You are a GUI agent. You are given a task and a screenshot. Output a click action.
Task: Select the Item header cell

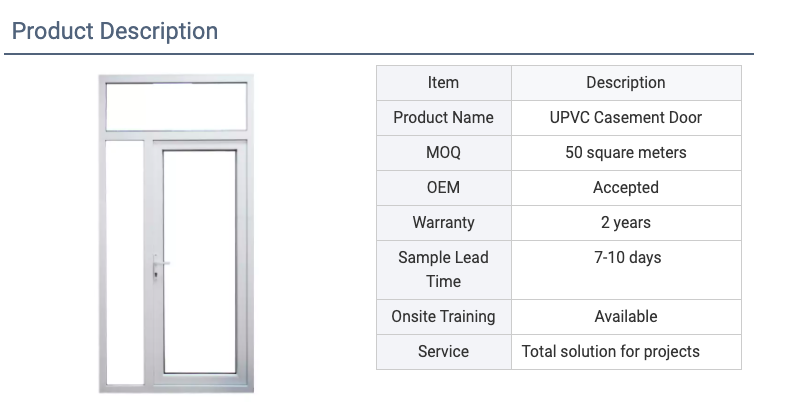443,82
